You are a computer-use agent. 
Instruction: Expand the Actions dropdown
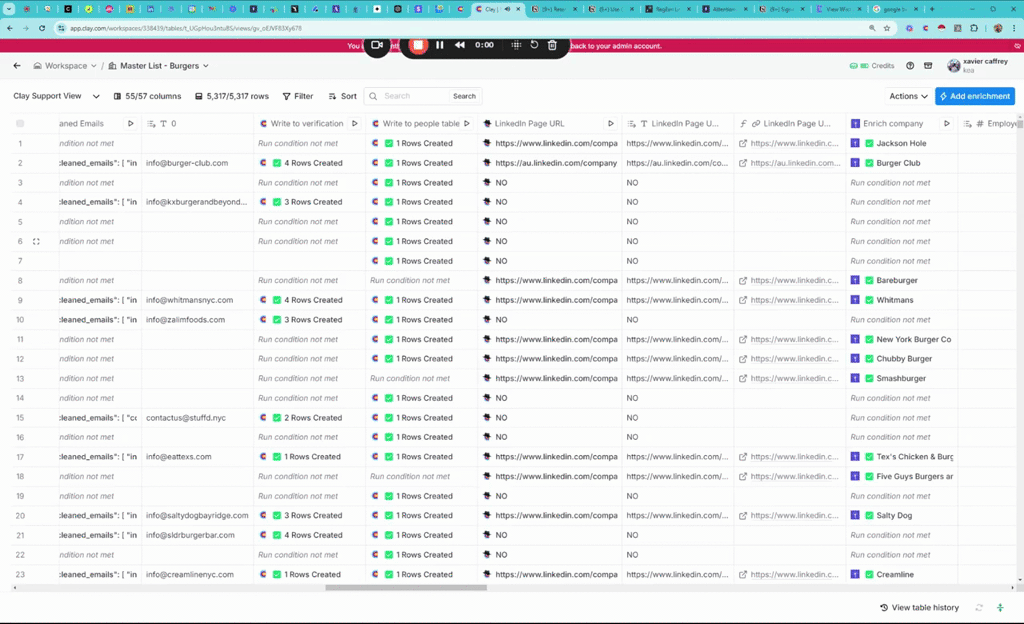click(908, 96)
